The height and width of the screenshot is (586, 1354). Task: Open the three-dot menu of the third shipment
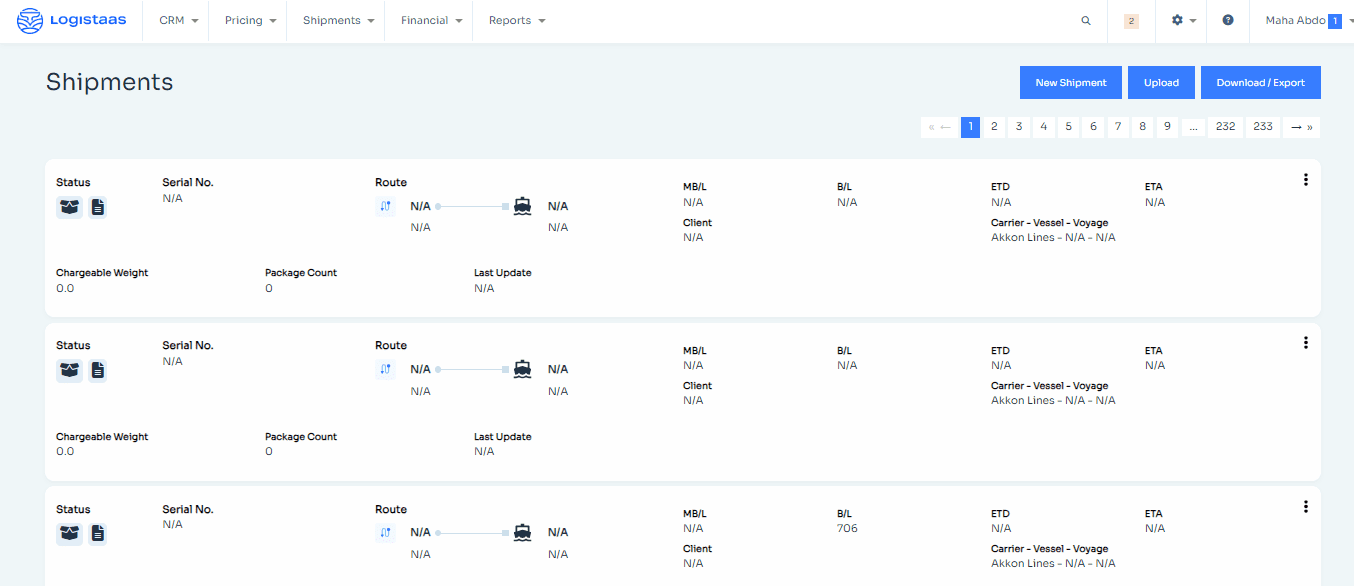click(x=1305, y=507)
